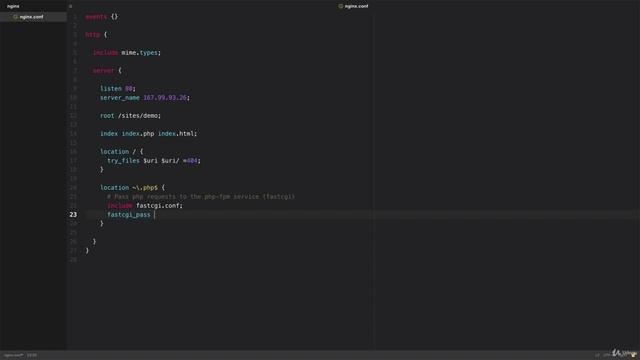
Task: Open nginx.conf in the sidebar file tree
Action: (31, 17)
